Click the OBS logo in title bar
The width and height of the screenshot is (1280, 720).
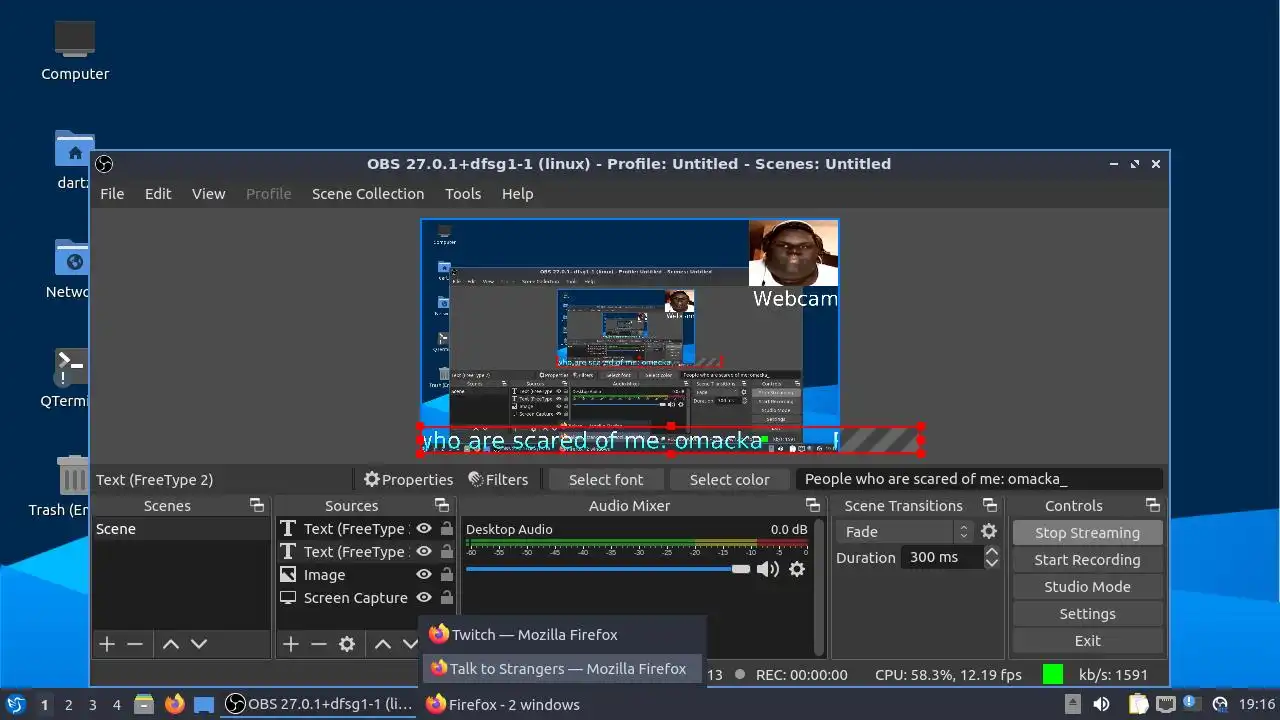pyautogui.click(x=104, y=164)
